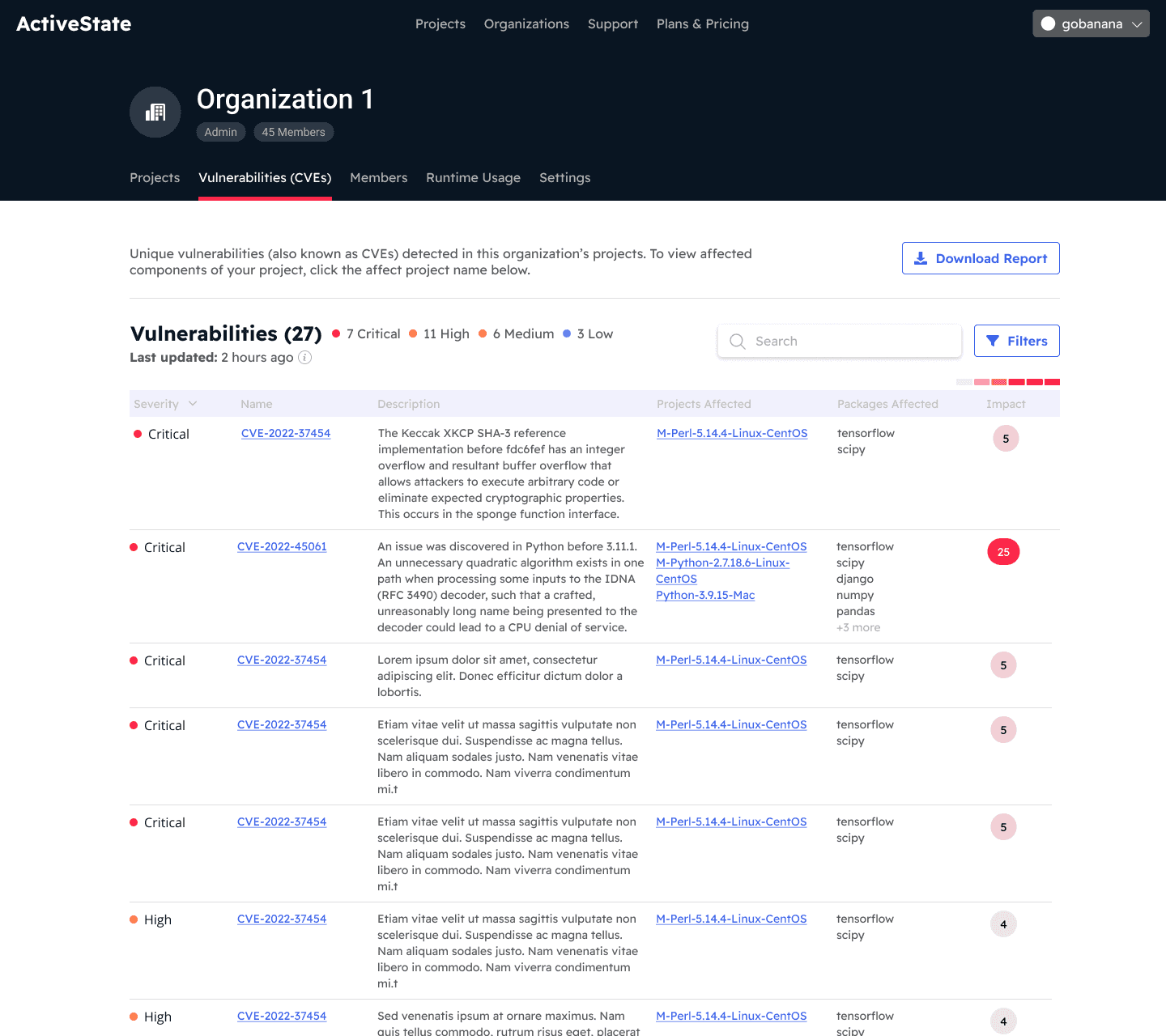Open Organizations in the top navigation
This screenshot has width=1166, height=1036.
[526, 23]
